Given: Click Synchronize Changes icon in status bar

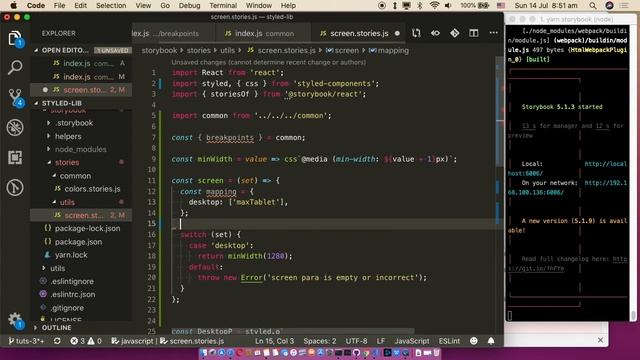Looking at the screenshot, I should (x=57, y=341).
